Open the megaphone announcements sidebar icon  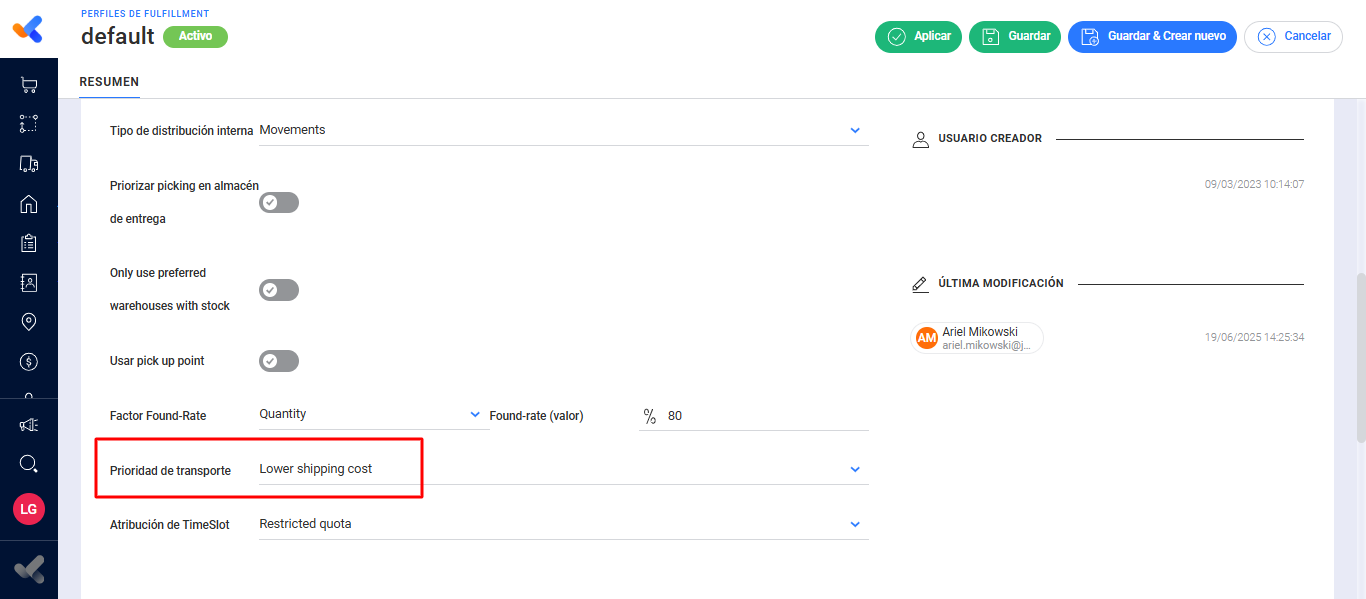pos(29,425)
